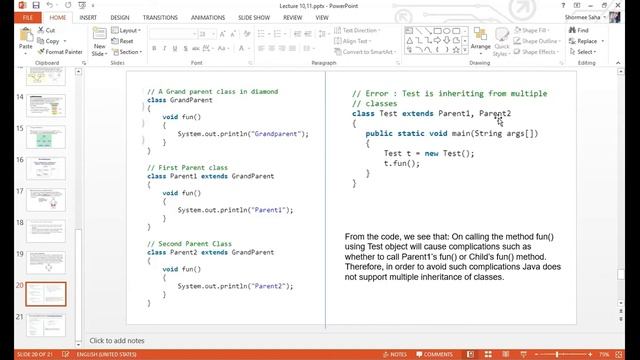Switch to the TRANSITIONS tab
The width and height of the screenshot is (640, 360).
click(x=160, y=18)
